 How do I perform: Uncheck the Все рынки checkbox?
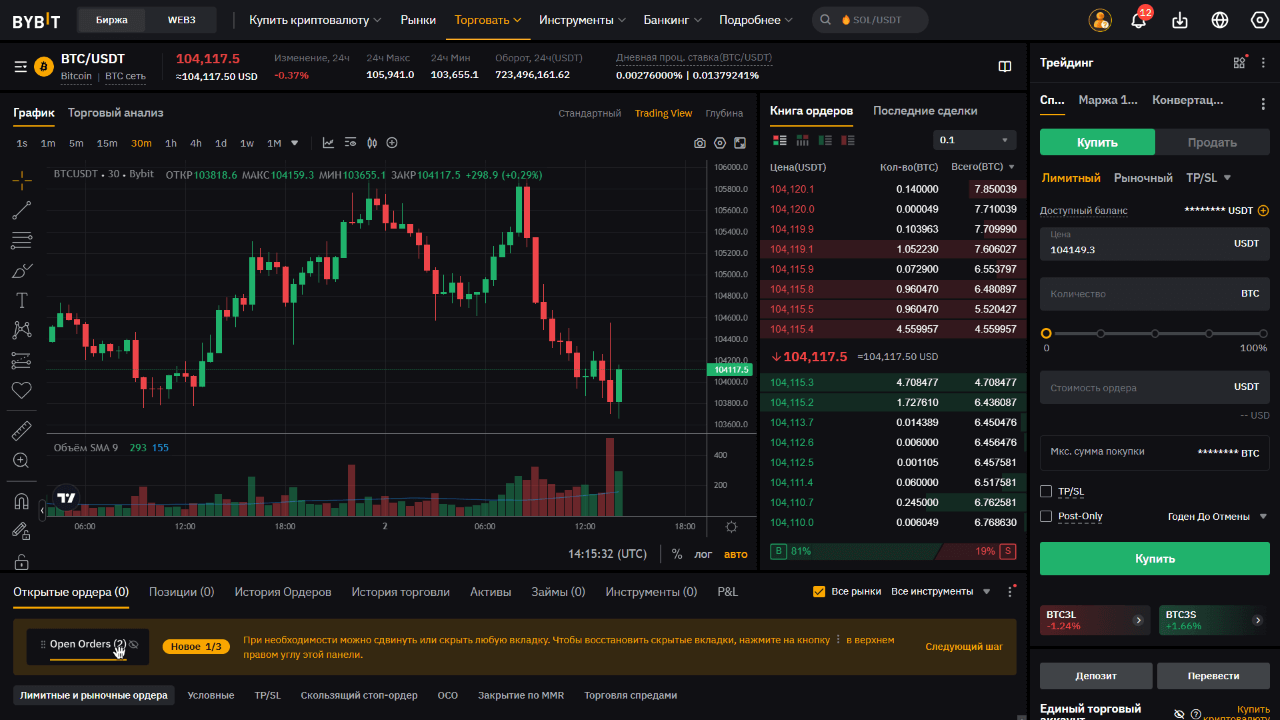point(819,592)
